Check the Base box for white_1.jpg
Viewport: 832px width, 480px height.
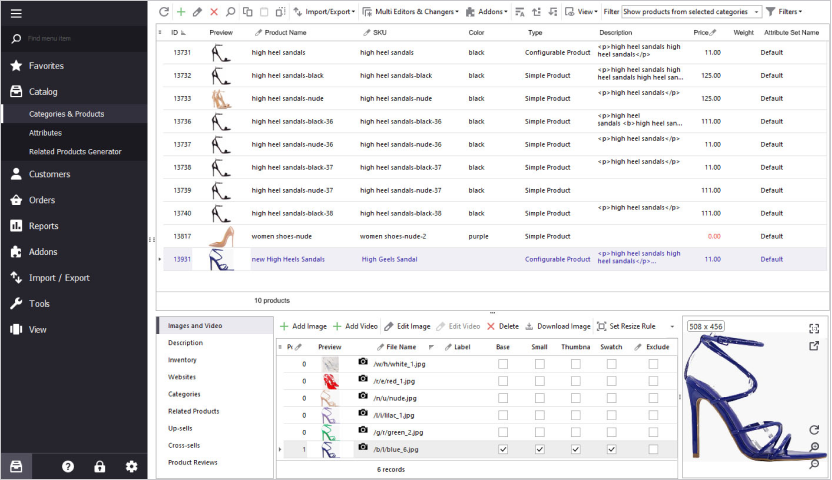502,364
